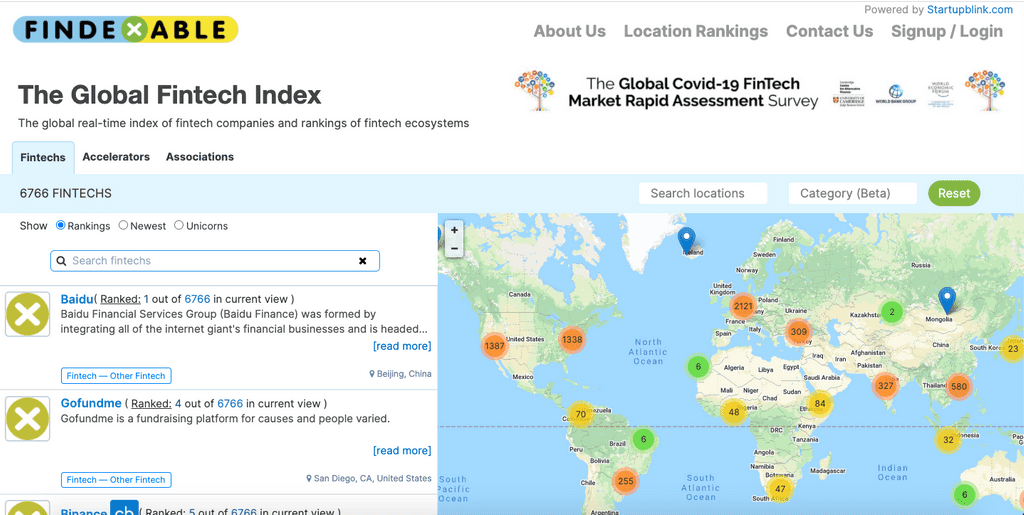Open the 1387 cluster on US west
This screenshot has height=515, width=1024.
click(494, 346)
